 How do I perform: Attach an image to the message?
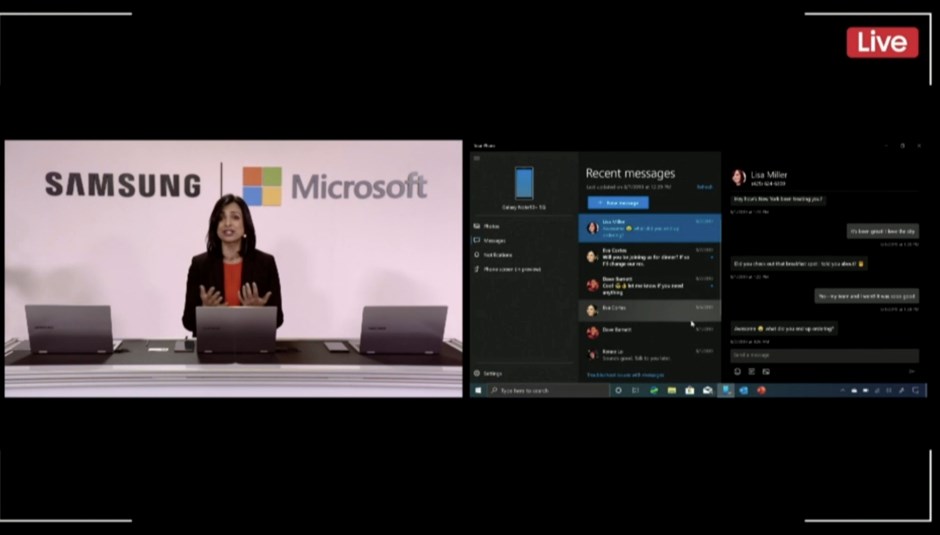[x=765, y=371]
